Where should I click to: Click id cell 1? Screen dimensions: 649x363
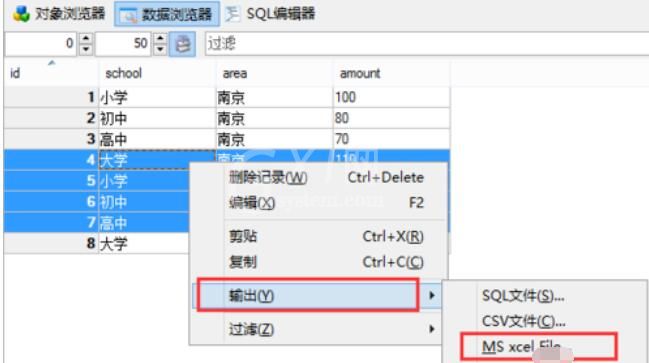pyautogui.click(x=51, y=98)
